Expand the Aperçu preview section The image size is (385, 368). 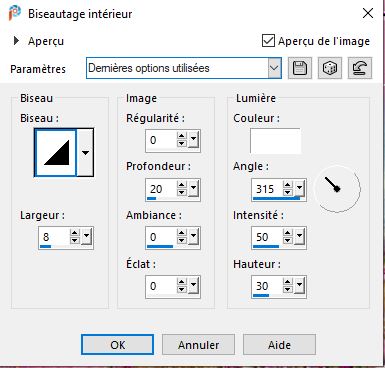pos(16,41)
